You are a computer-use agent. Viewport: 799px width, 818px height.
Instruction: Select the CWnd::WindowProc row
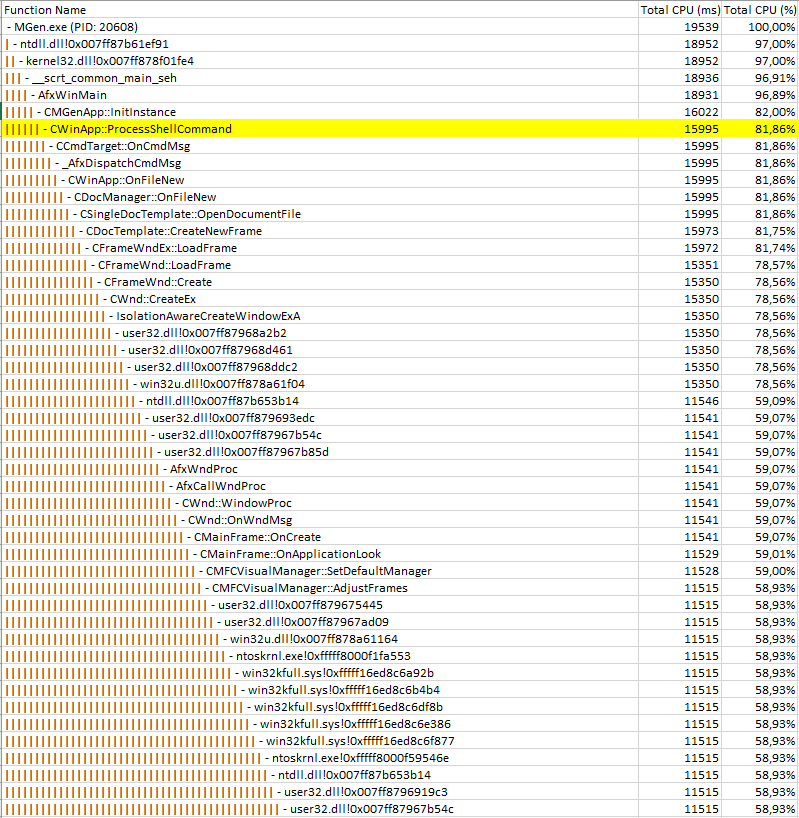click(x=400, y=503)
